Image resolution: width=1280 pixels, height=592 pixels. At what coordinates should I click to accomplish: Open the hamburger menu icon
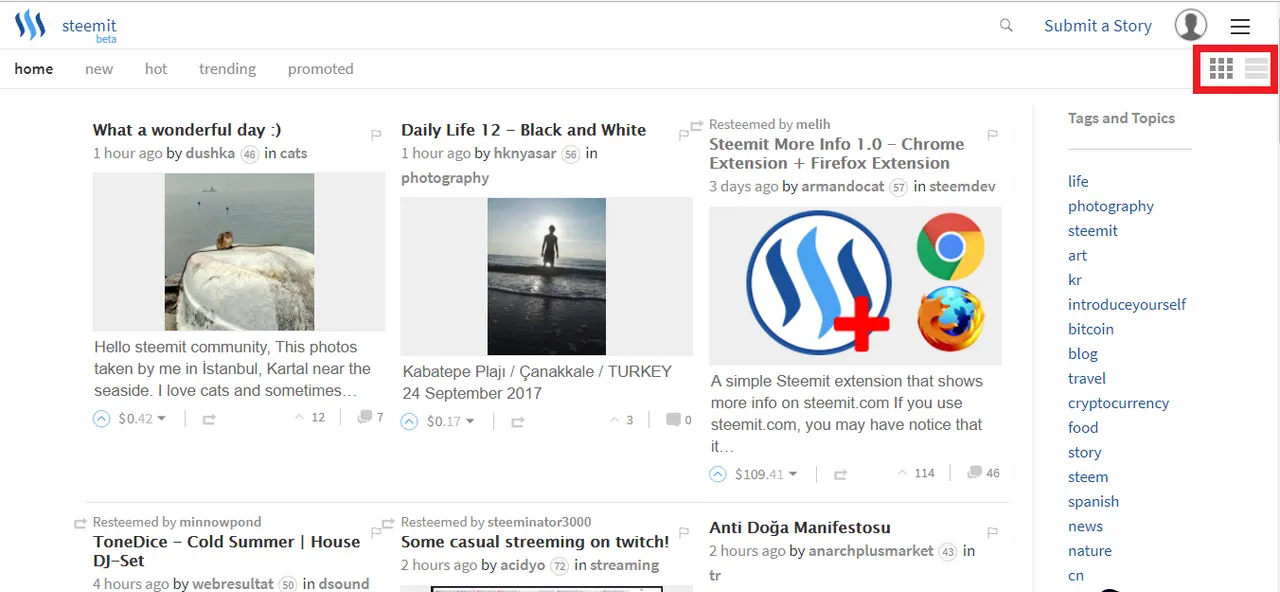1240,27
